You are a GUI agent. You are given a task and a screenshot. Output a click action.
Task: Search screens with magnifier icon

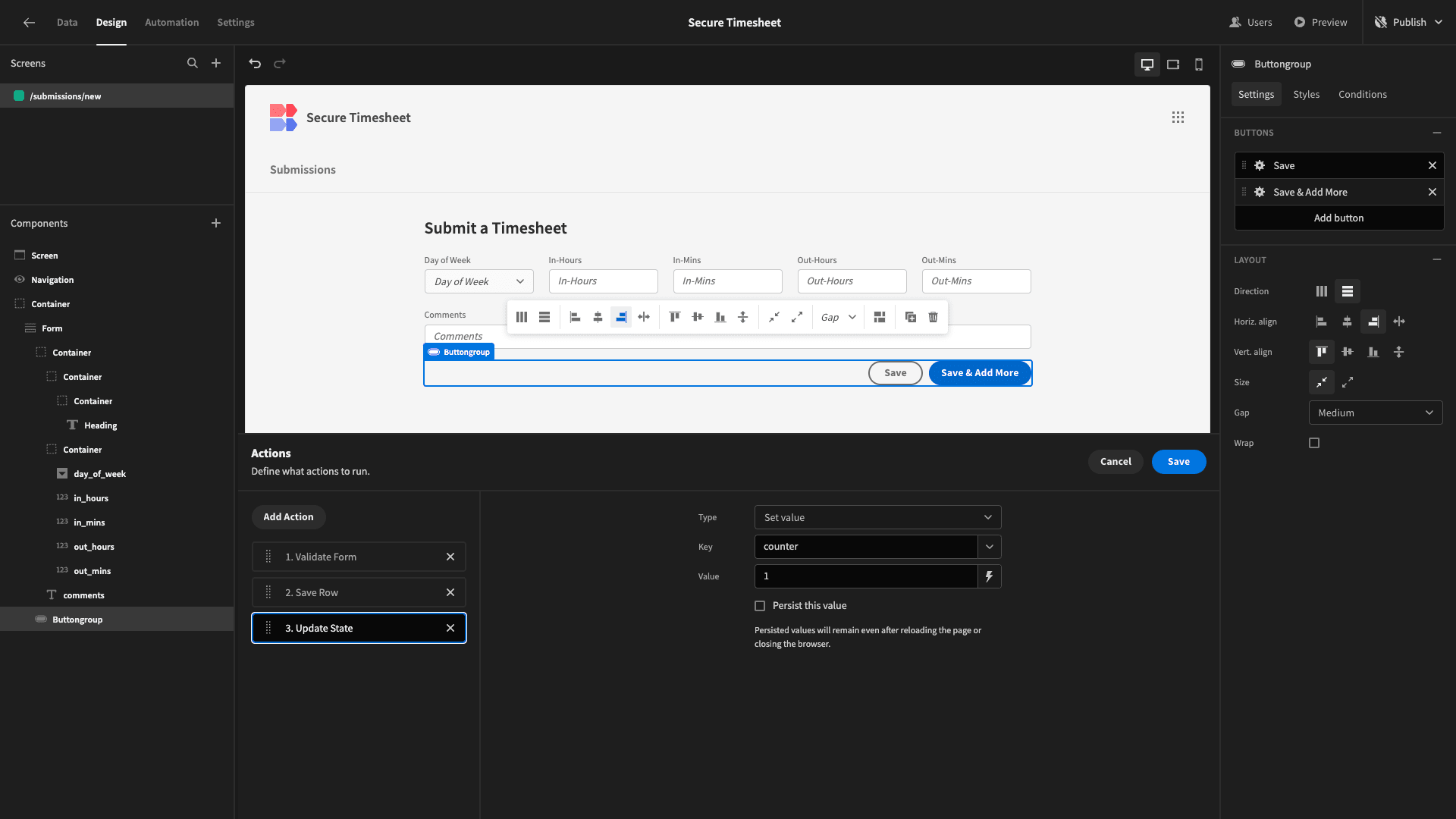click(193, 64)
